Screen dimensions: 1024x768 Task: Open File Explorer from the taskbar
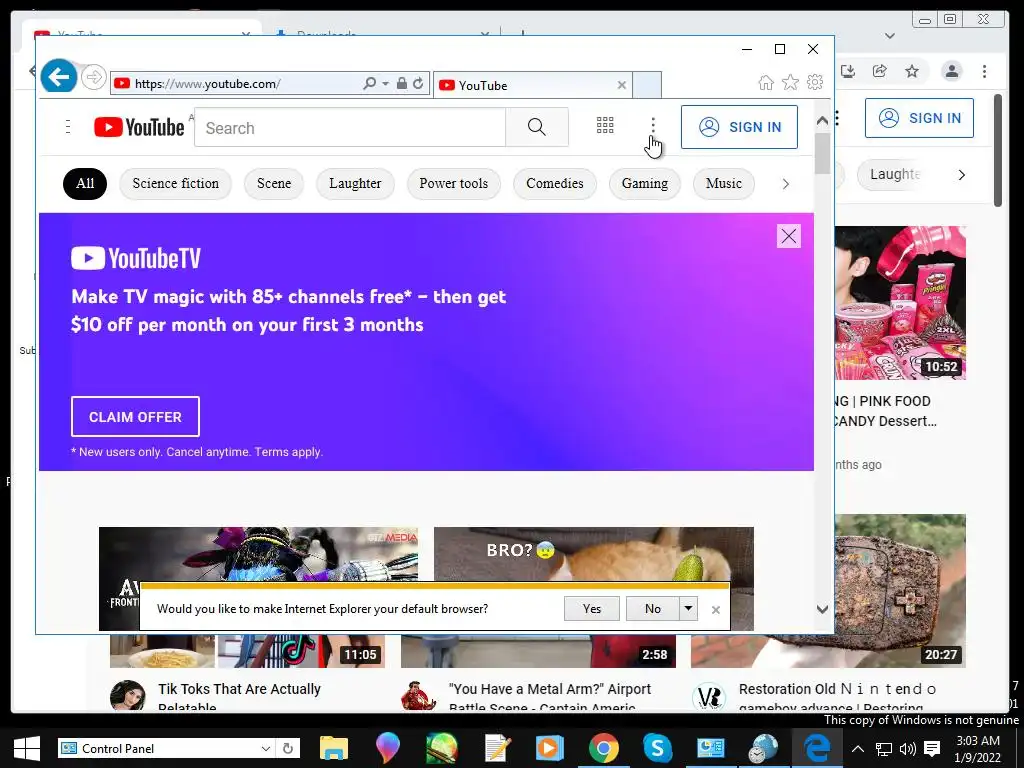(x=334, y=748)
